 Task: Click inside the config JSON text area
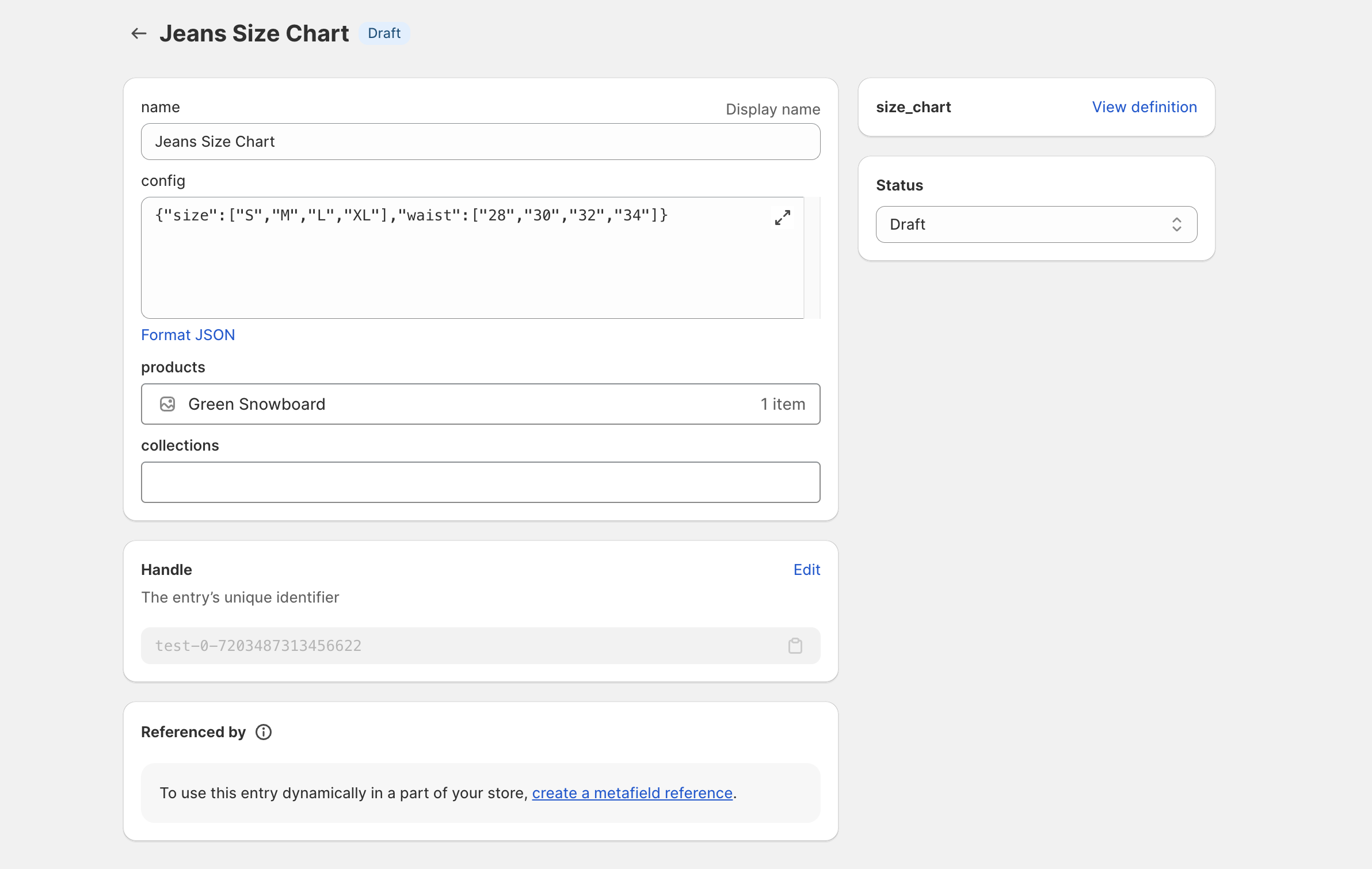pyautogui.click(x=460, y=265)
